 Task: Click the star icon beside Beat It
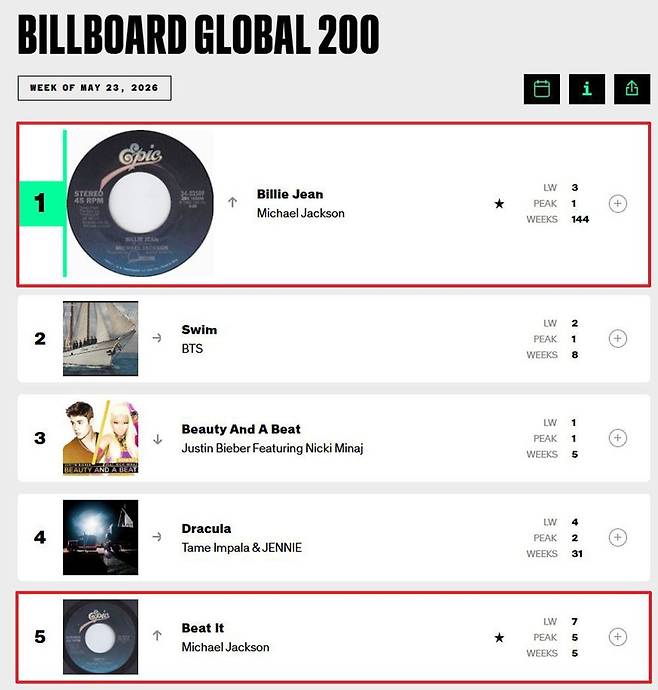pyautogui.click(x=499, y=638)
